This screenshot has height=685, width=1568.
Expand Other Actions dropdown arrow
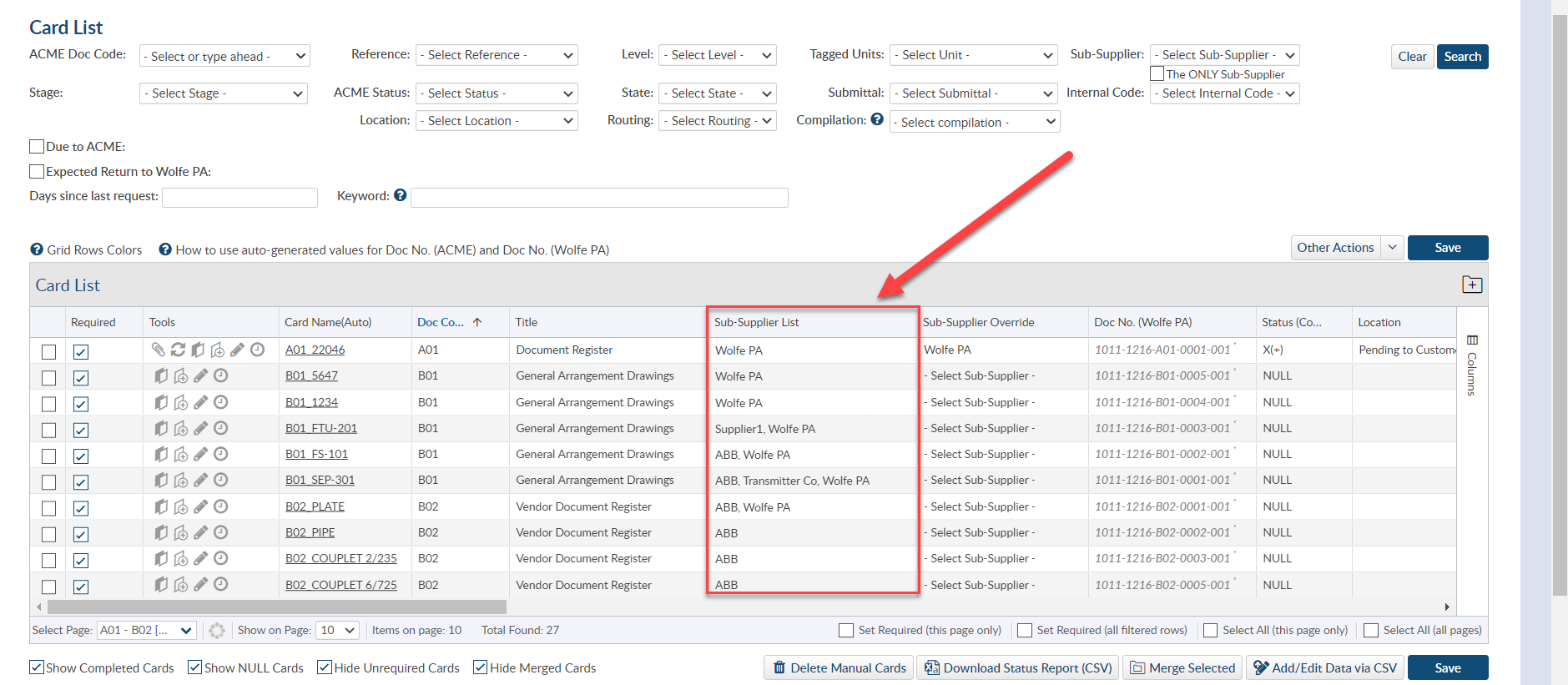click(x=1392, y=248)
